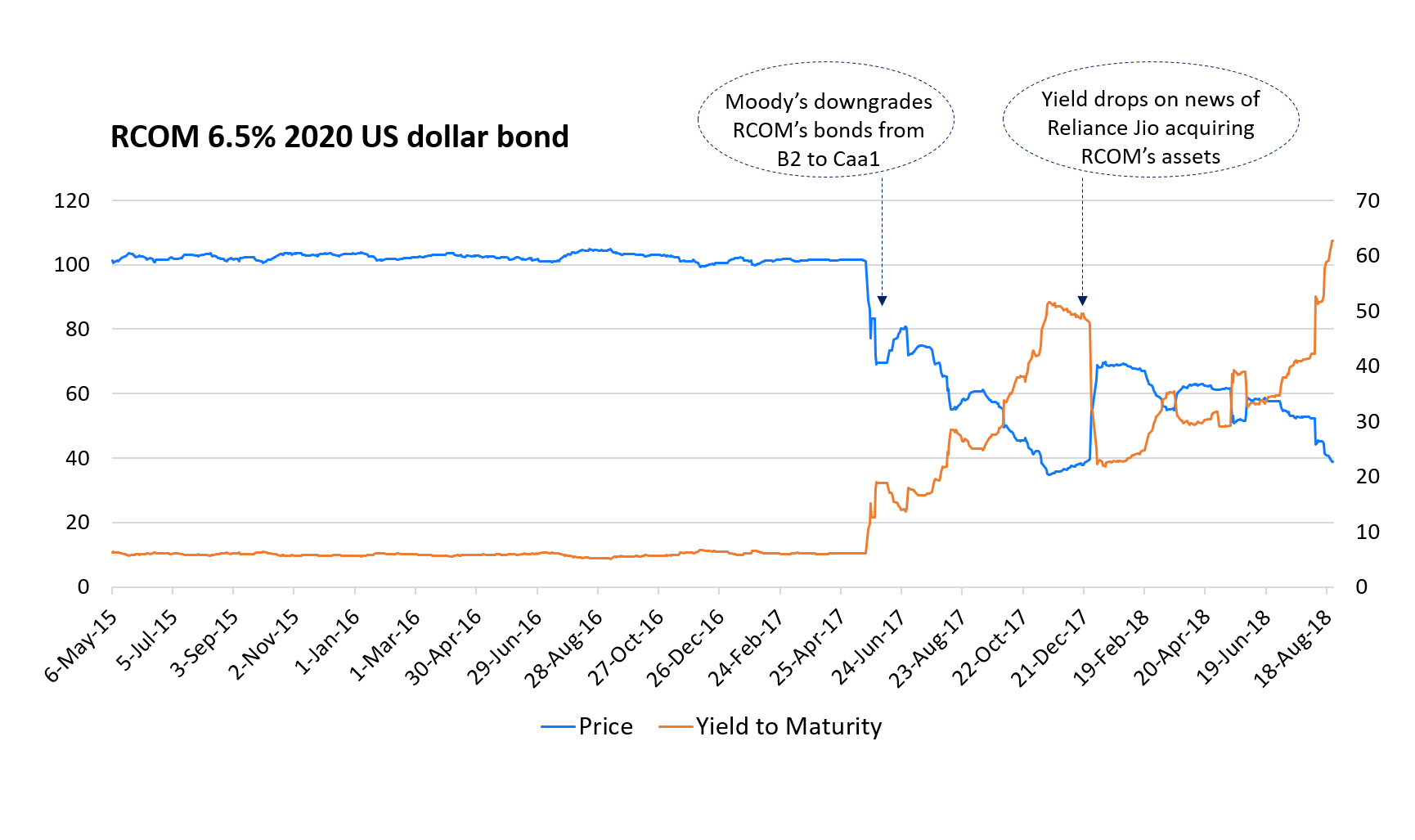Viewport: 1415px width, 840px height.
Task: Click the 120 value on left axis
Action: [72, 200]
